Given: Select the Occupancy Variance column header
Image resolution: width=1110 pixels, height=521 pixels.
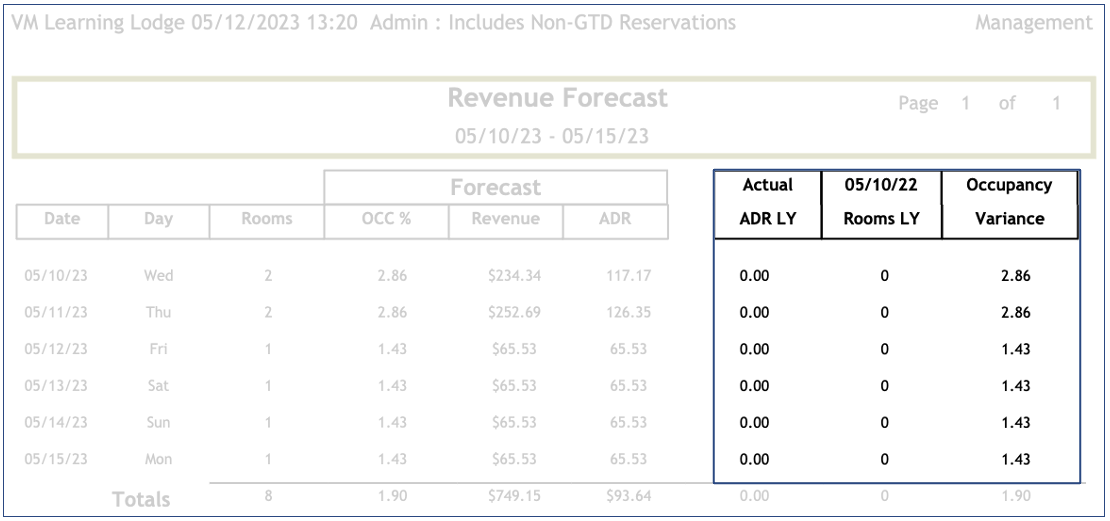Looking at the screenshot, I should tap(1009, 202).
